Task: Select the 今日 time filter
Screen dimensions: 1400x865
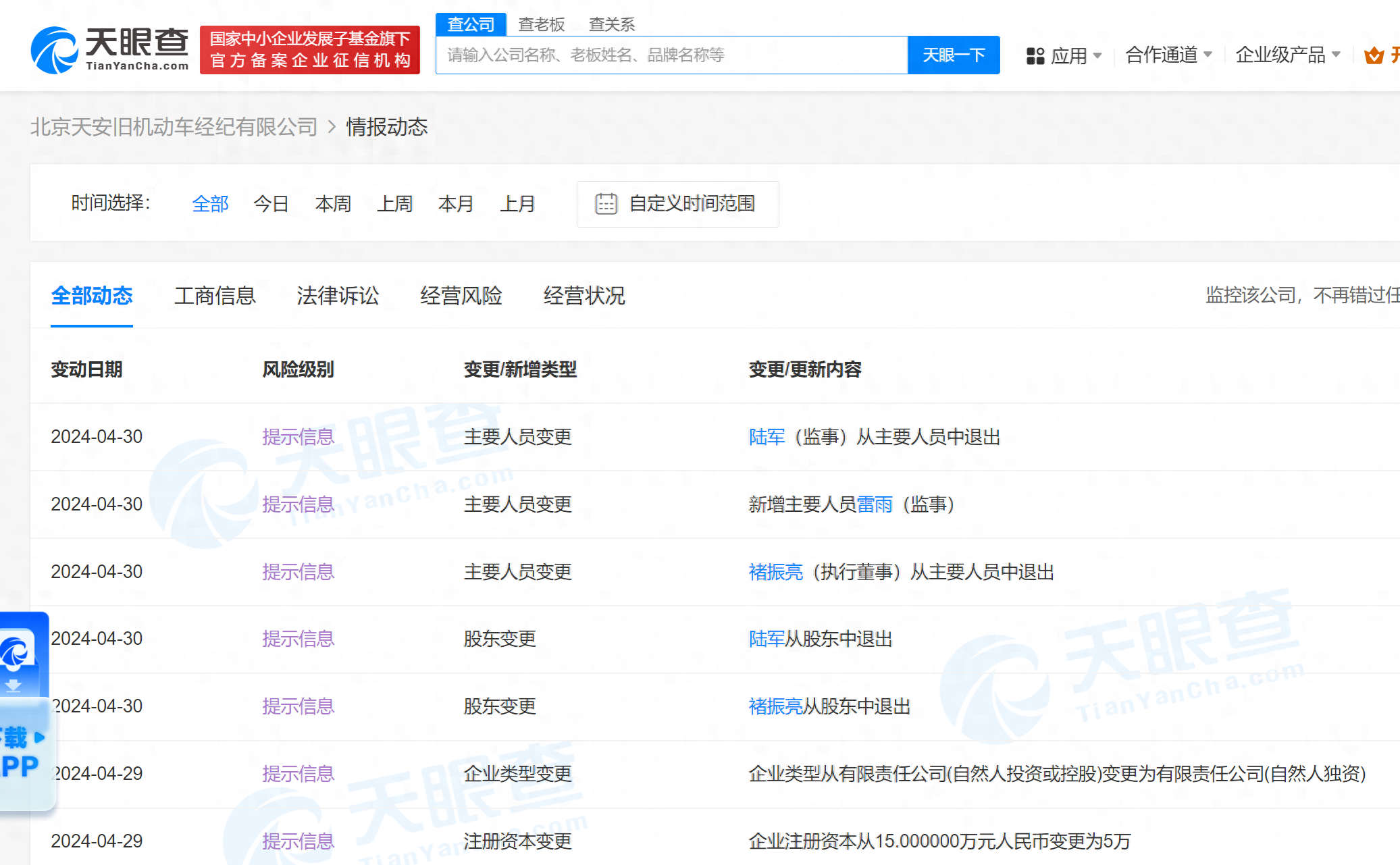Action: tap(271, 203)
